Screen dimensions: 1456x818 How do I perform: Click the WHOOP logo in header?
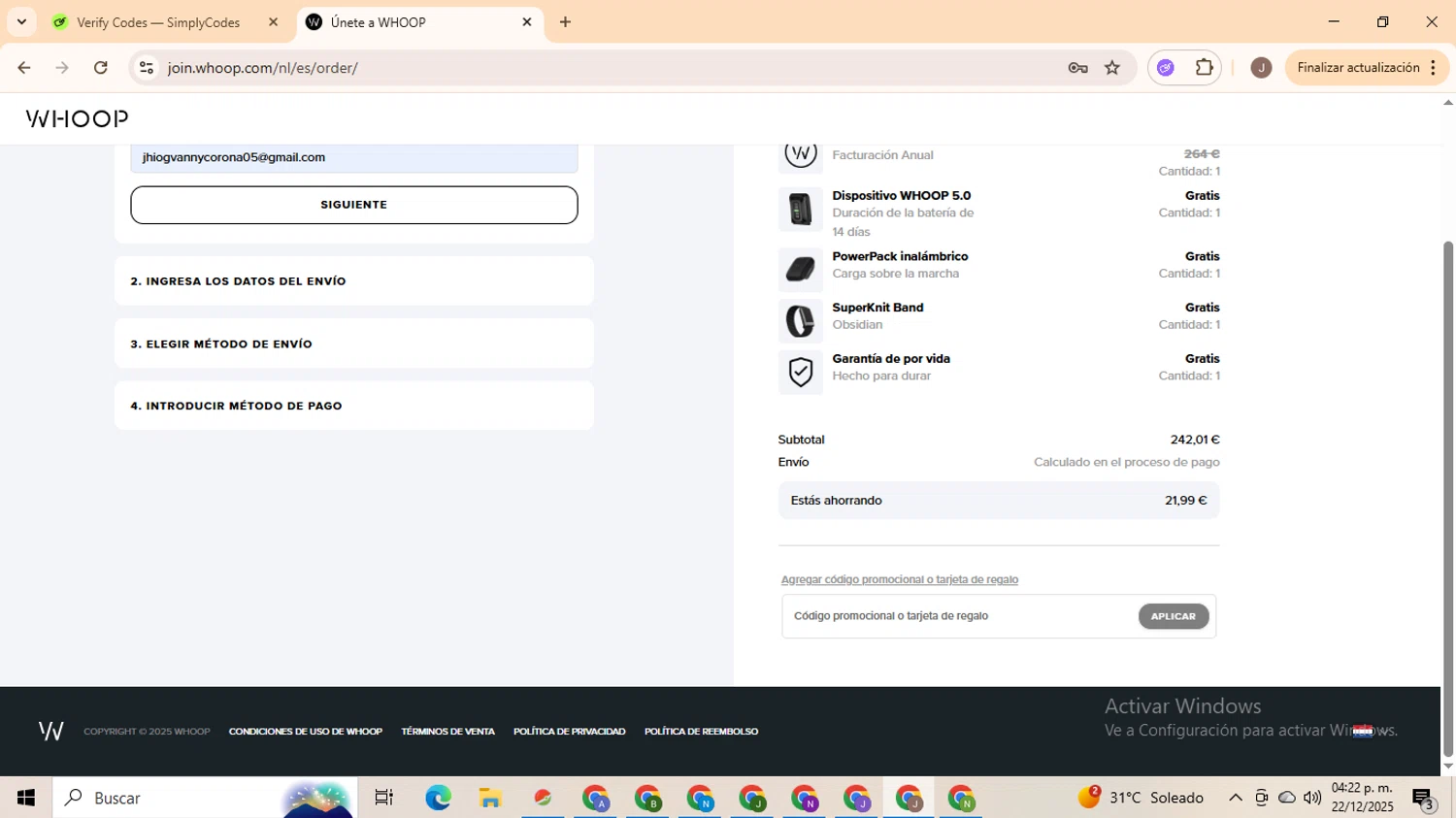[77, 118]
